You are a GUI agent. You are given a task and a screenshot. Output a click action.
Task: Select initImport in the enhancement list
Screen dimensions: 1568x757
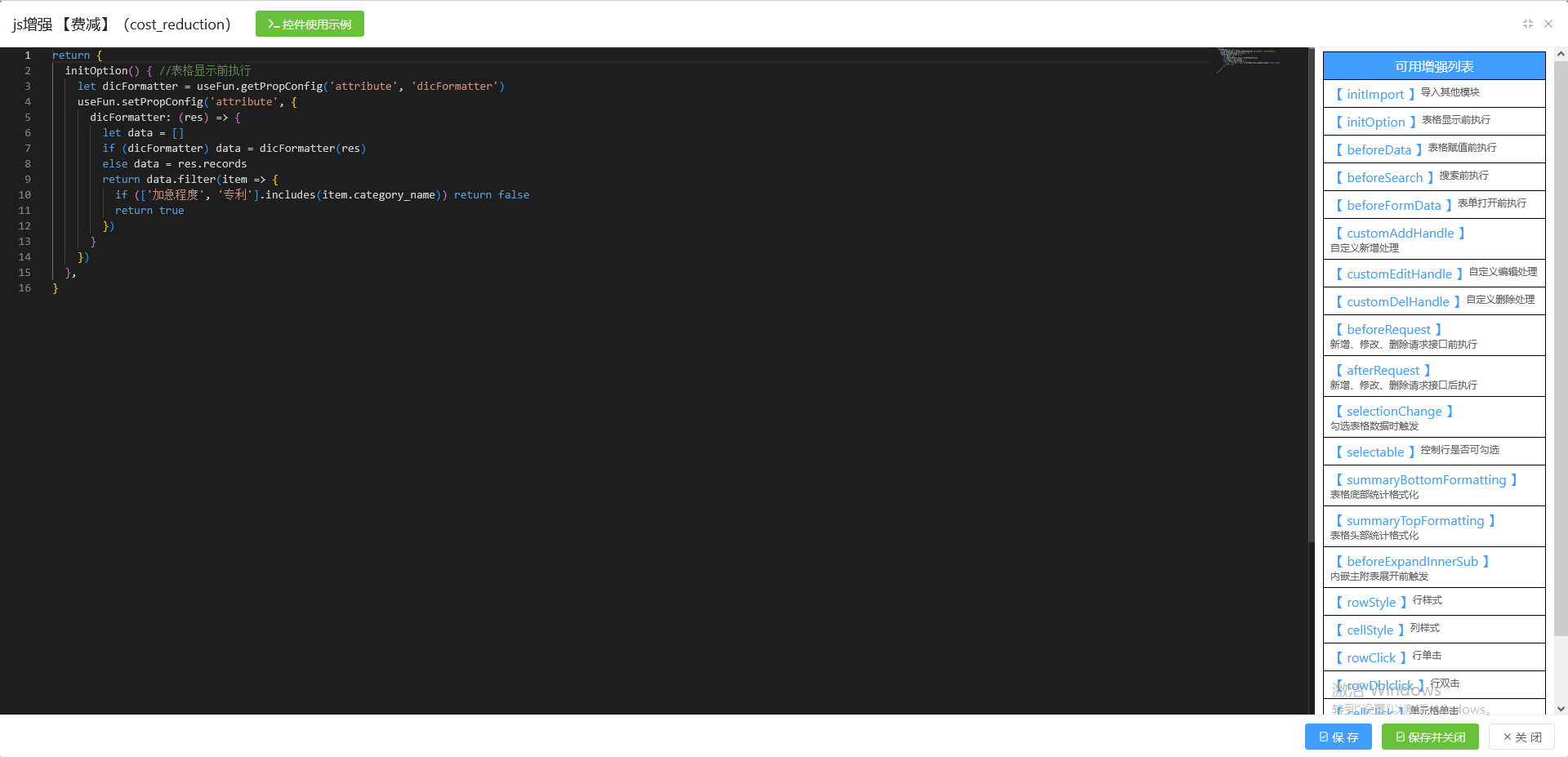coord(1374,95)
